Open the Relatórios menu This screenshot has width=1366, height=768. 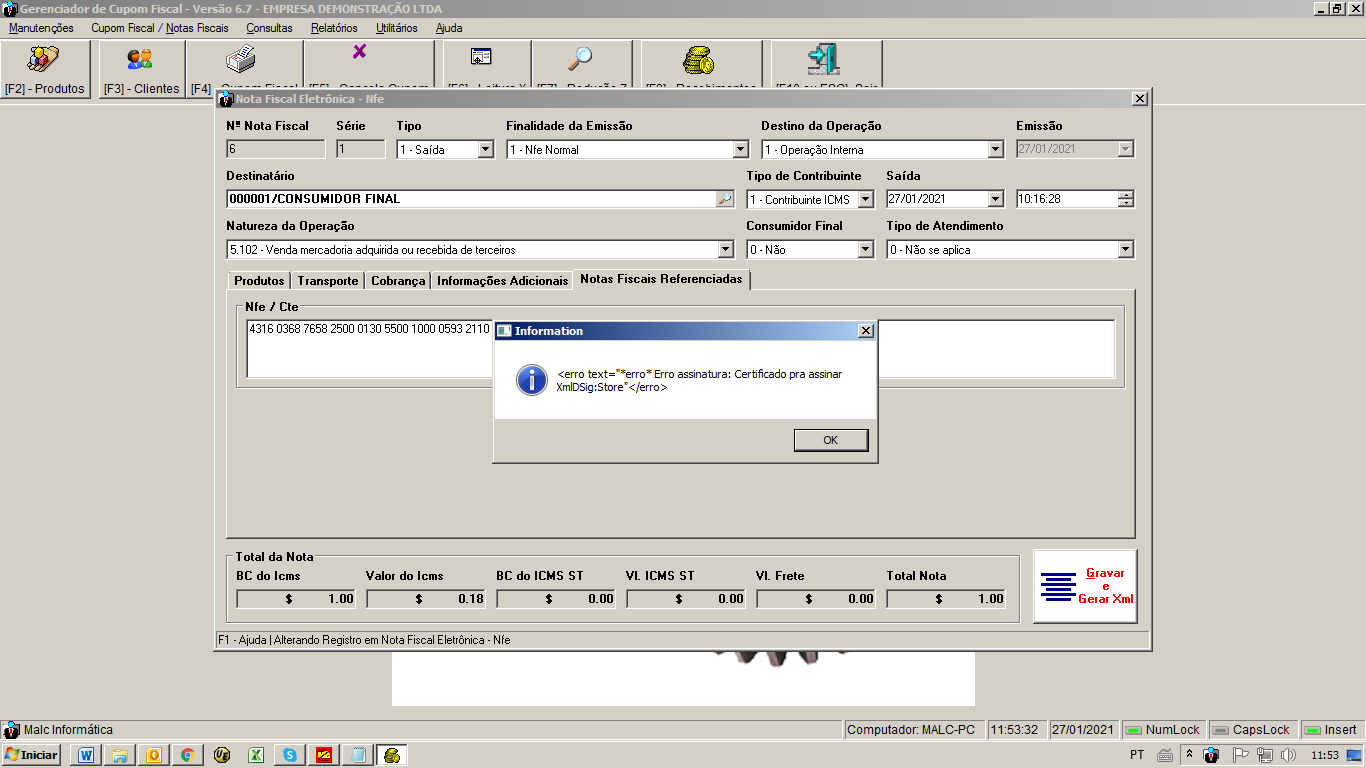(333, 28)
